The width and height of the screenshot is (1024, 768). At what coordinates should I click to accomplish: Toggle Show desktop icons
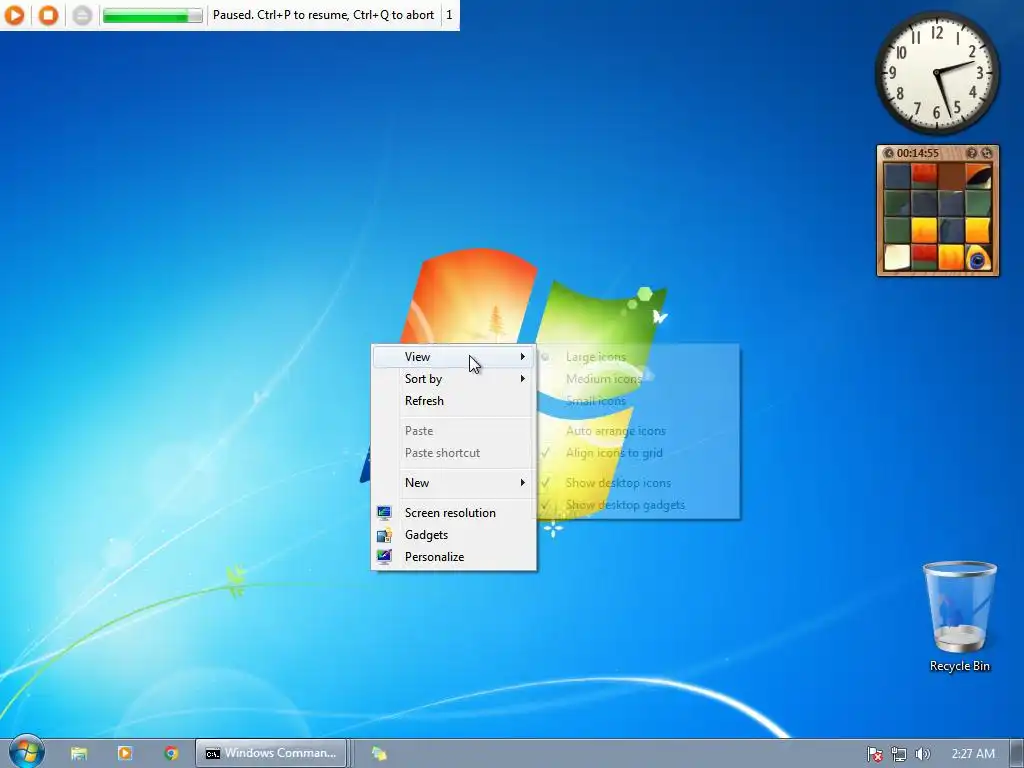pos(639,483)
